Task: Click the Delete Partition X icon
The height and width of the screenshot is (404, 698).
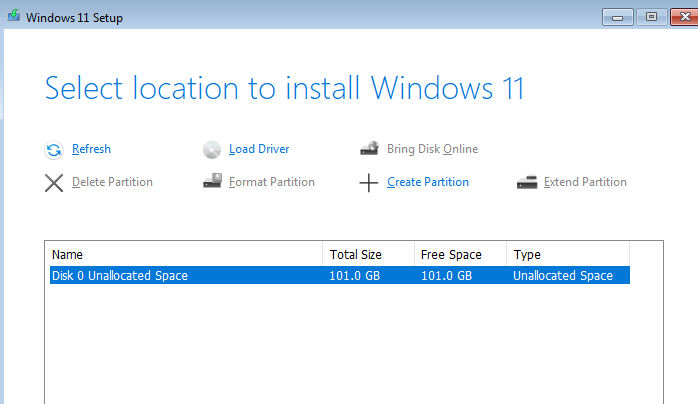Action: point(54,183)
